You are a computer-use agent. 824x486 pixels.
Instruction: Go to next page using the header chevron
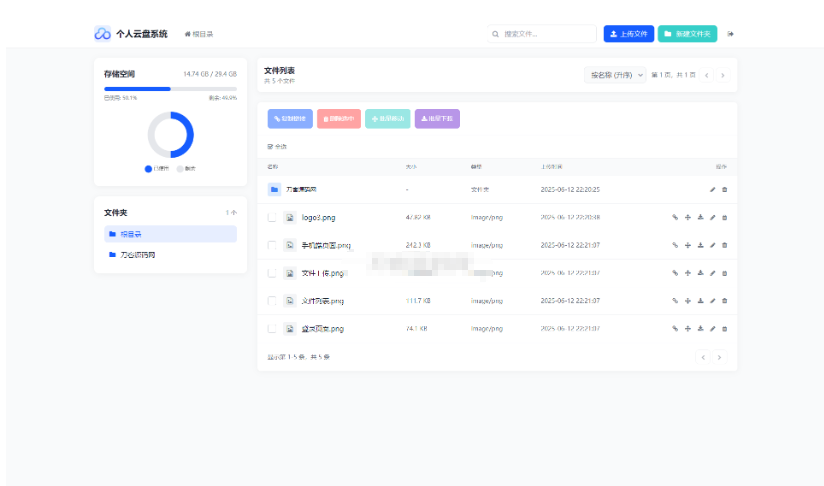(x=723, y=75)
